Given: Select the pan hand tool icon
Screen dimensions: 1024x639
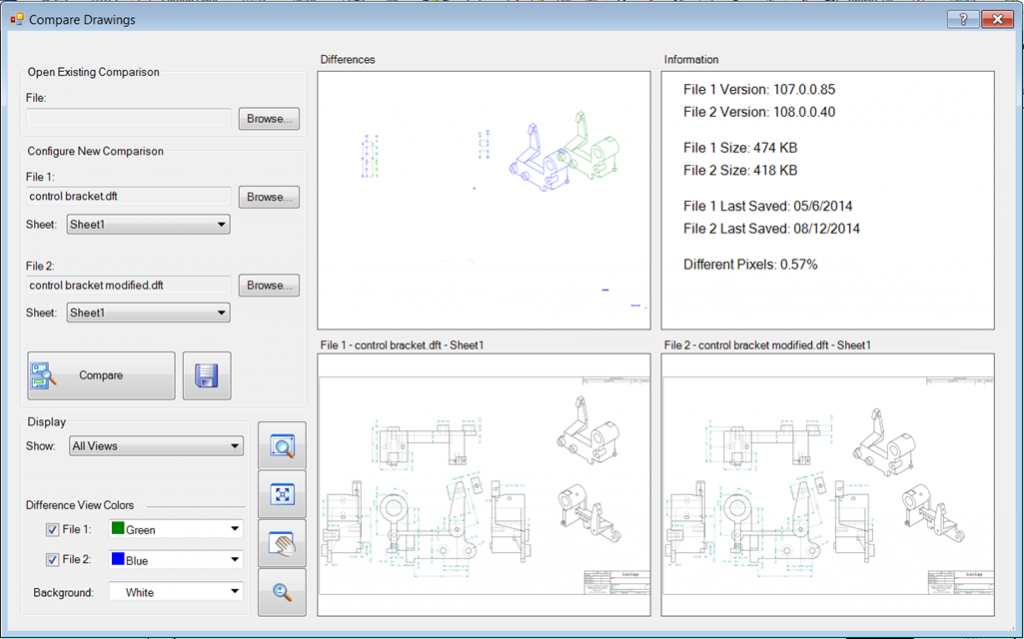Looking at the screenshot, I should (x=282, y=543).
